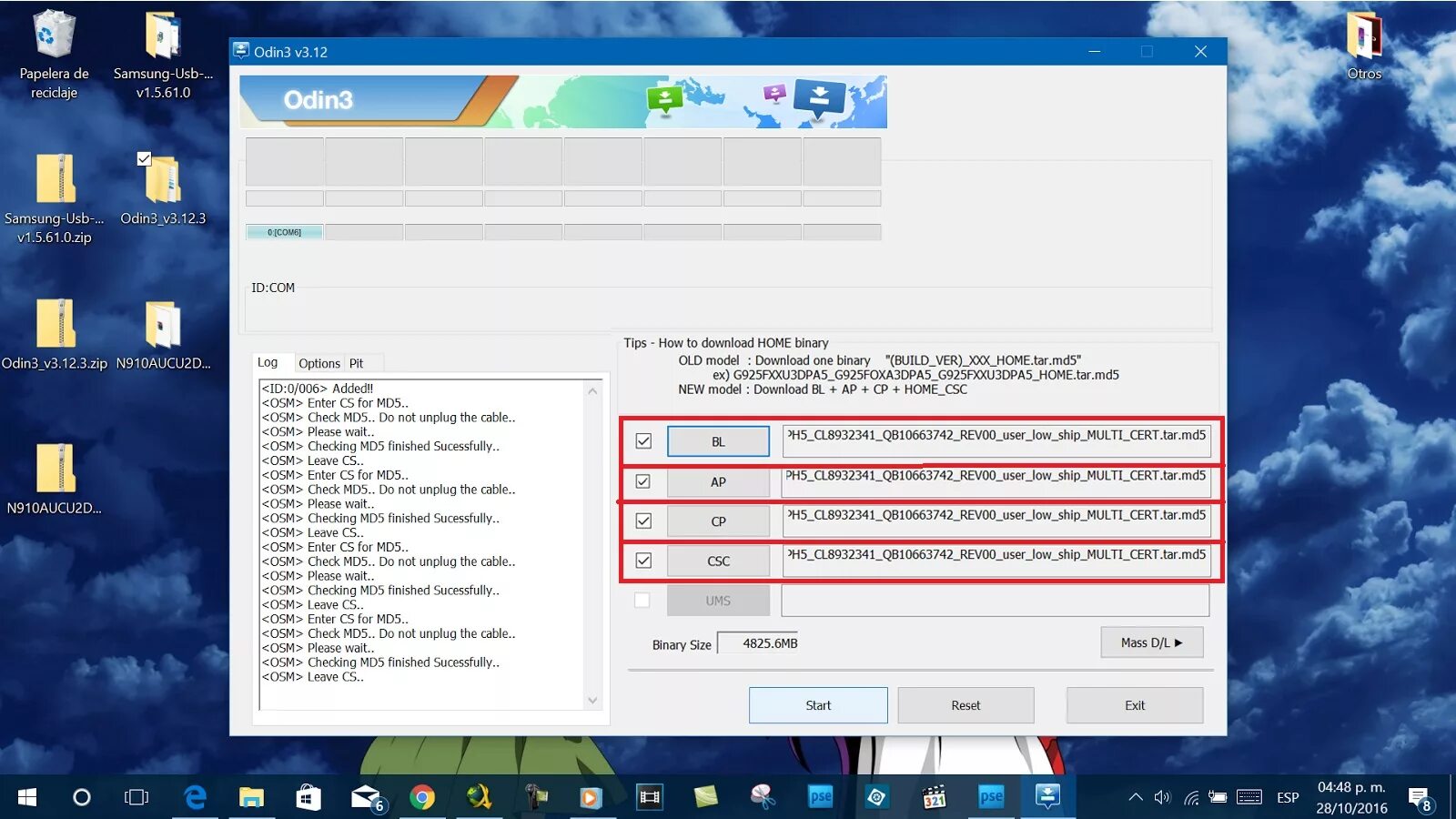The image size is (1456, 819).
Task: Select the N910AUCU2D zip archive at bottom left
Action: tap(55, 480)
